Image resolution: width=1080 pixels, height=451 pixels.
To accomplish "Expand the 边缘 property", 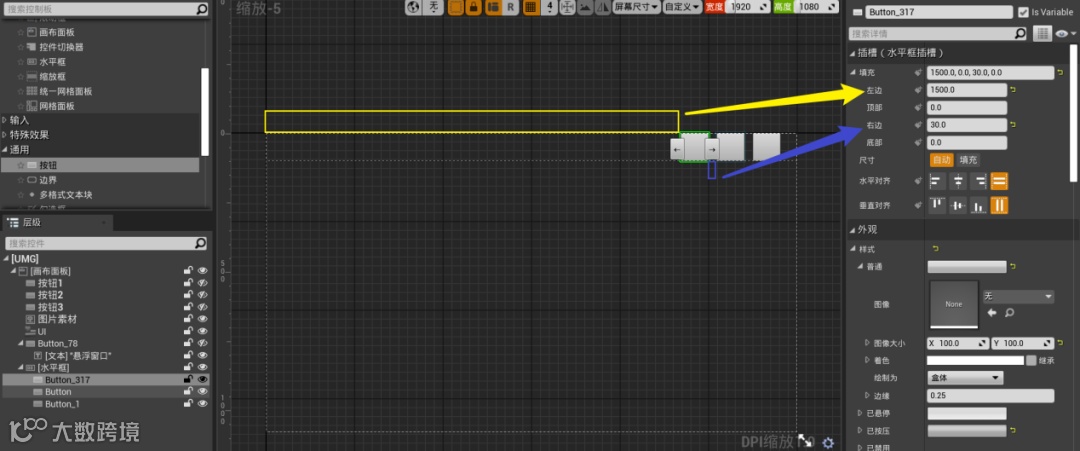I will point(867,395).
